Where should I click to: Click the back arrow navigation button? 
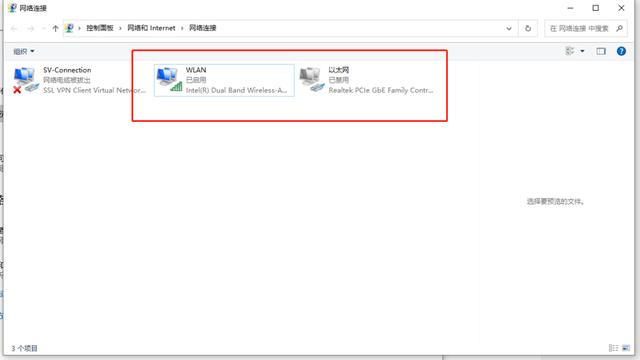(x=14, y=28)
